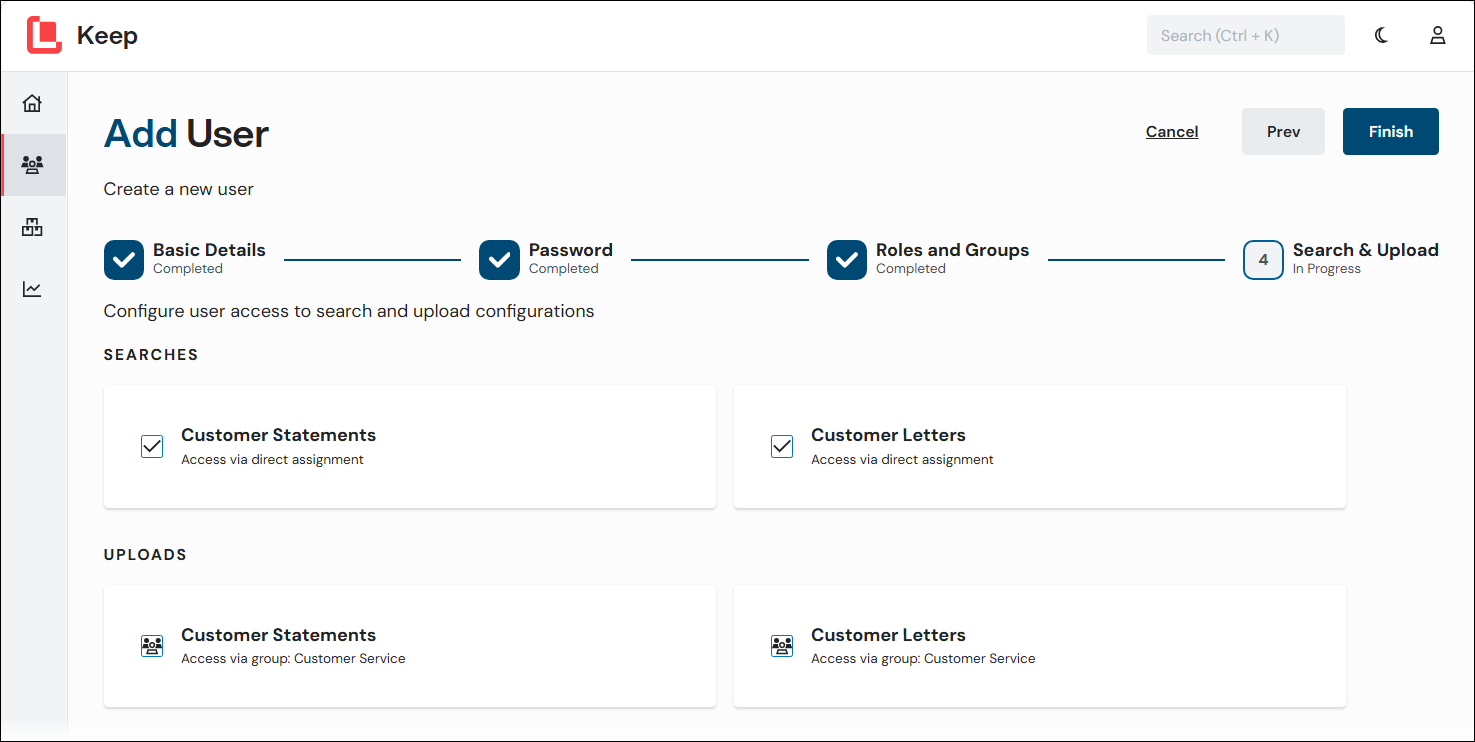This screenshot has width=1475, height=742.
Task: Click the Add User page heading
Action: 186,134
